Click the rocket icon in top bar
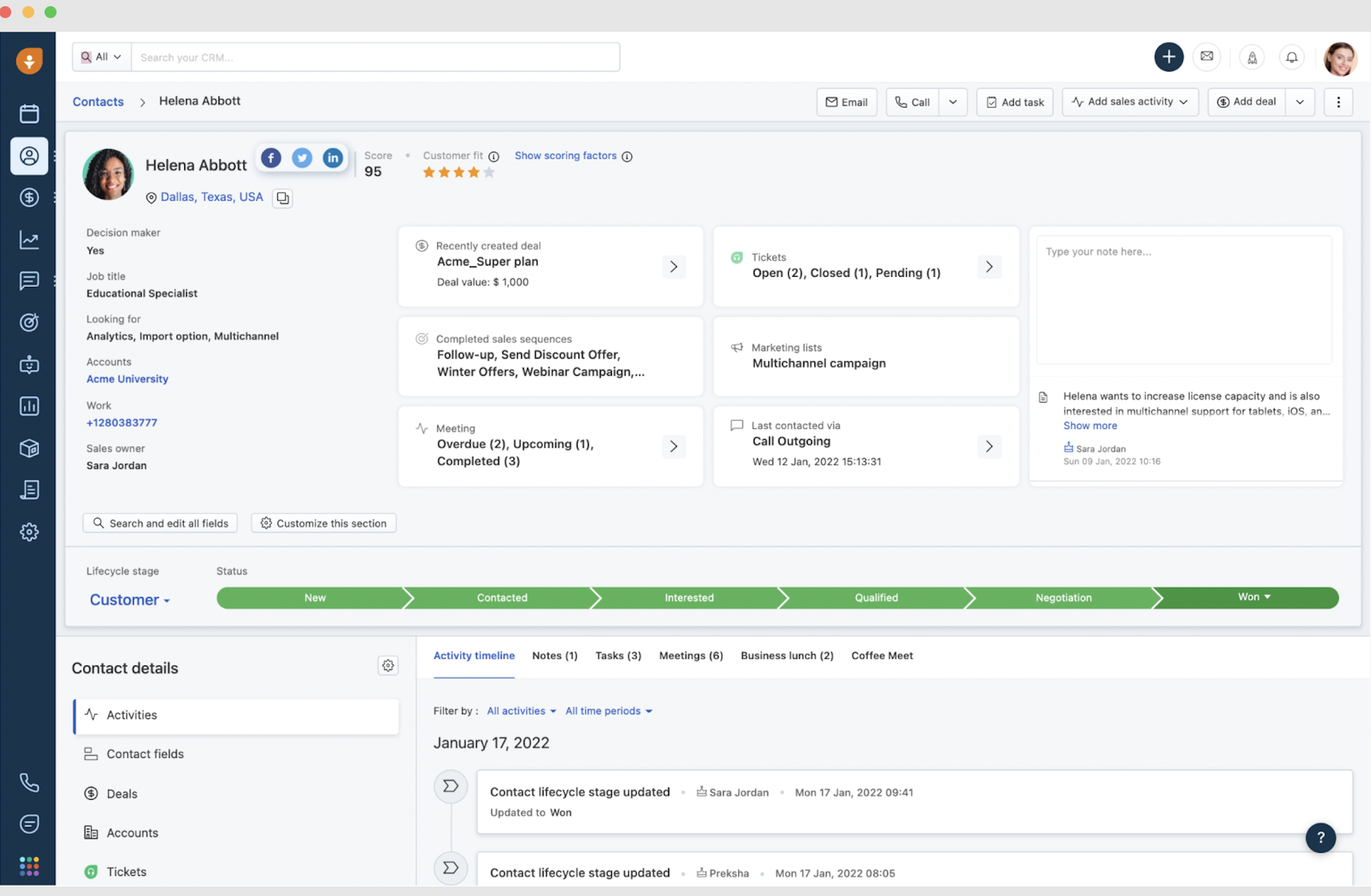Image resolution: width=1371 pixels, height=896 pixels. click(1252, 57)
